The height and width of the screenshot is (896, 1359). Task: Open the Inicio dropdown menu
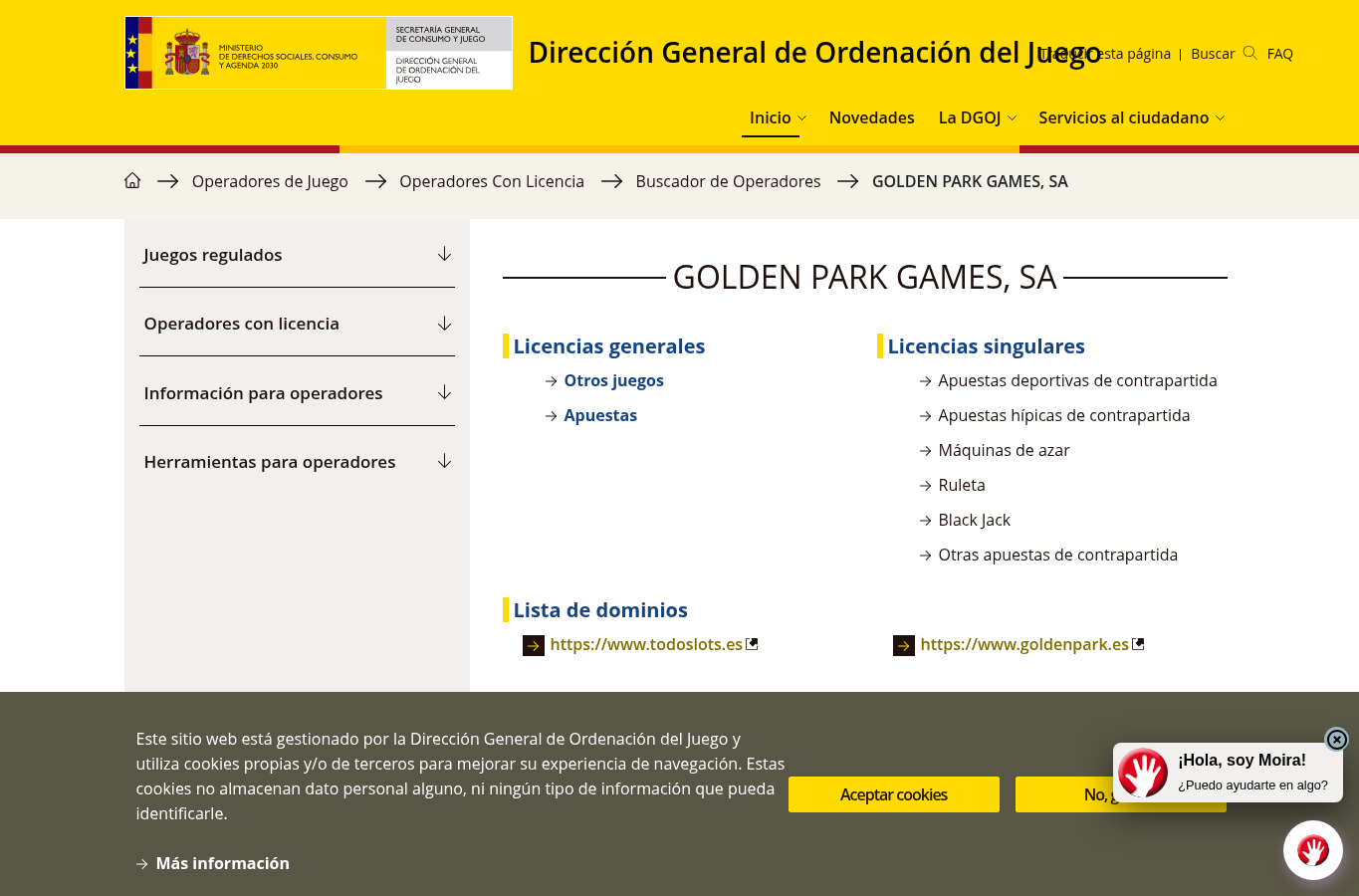tap(778, 117)
